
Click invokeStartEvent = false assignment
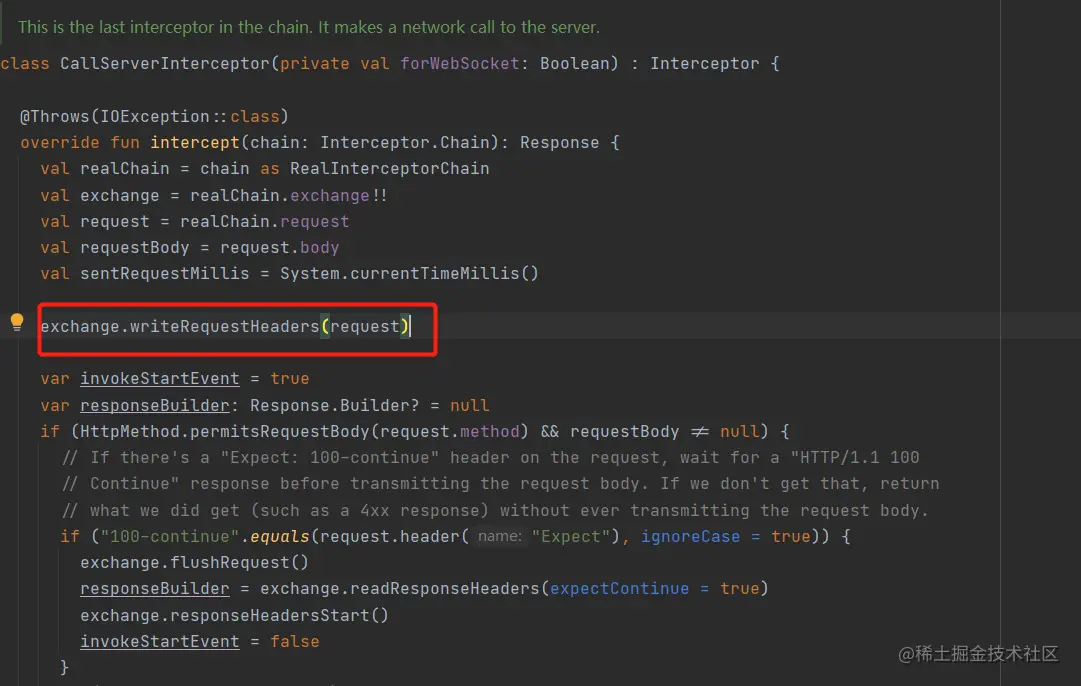(200, 642)
